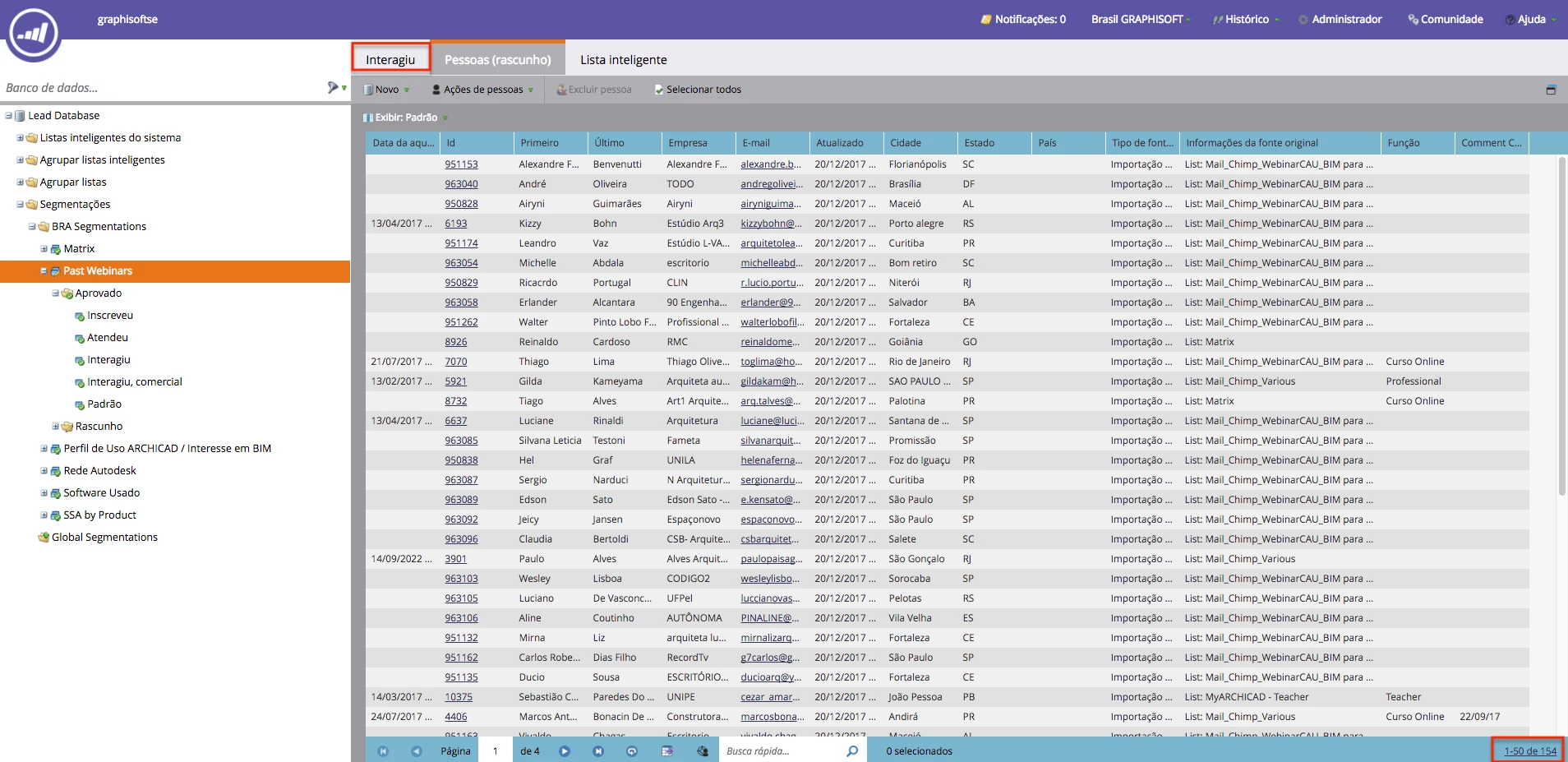Open lead ID 951153 link

click(461, 164)
